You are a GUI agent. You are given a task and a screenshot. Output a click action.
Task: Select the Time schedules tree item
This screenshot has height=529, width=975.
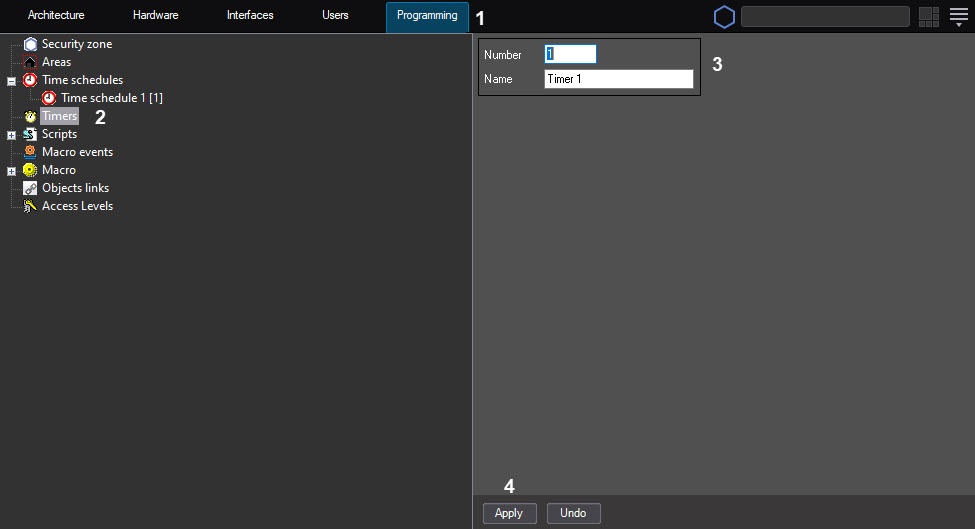point(83,80)
